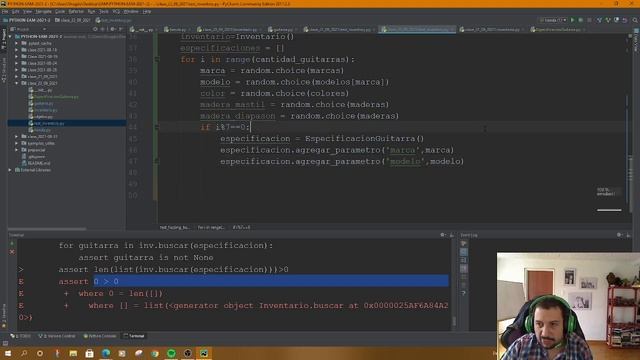Start the Debug button in toolbar

coord(580,20)
